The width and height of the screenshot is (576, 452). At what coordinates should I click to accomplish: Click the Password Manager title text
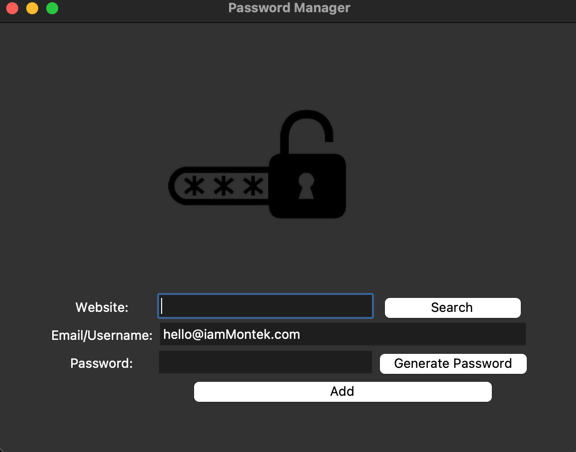(289, 8)
